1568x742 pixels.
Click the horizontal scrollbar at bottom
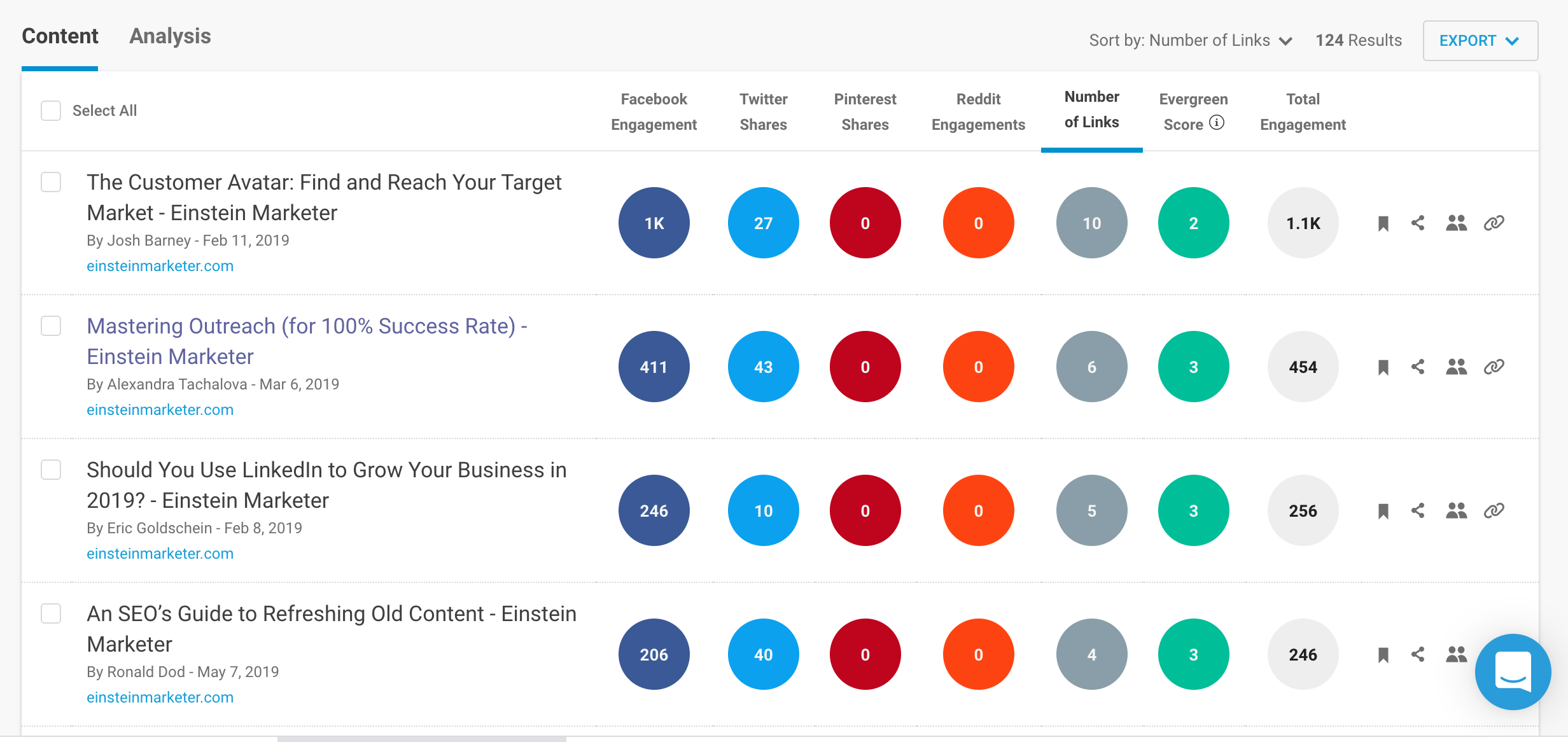click(x=421, y=739)
